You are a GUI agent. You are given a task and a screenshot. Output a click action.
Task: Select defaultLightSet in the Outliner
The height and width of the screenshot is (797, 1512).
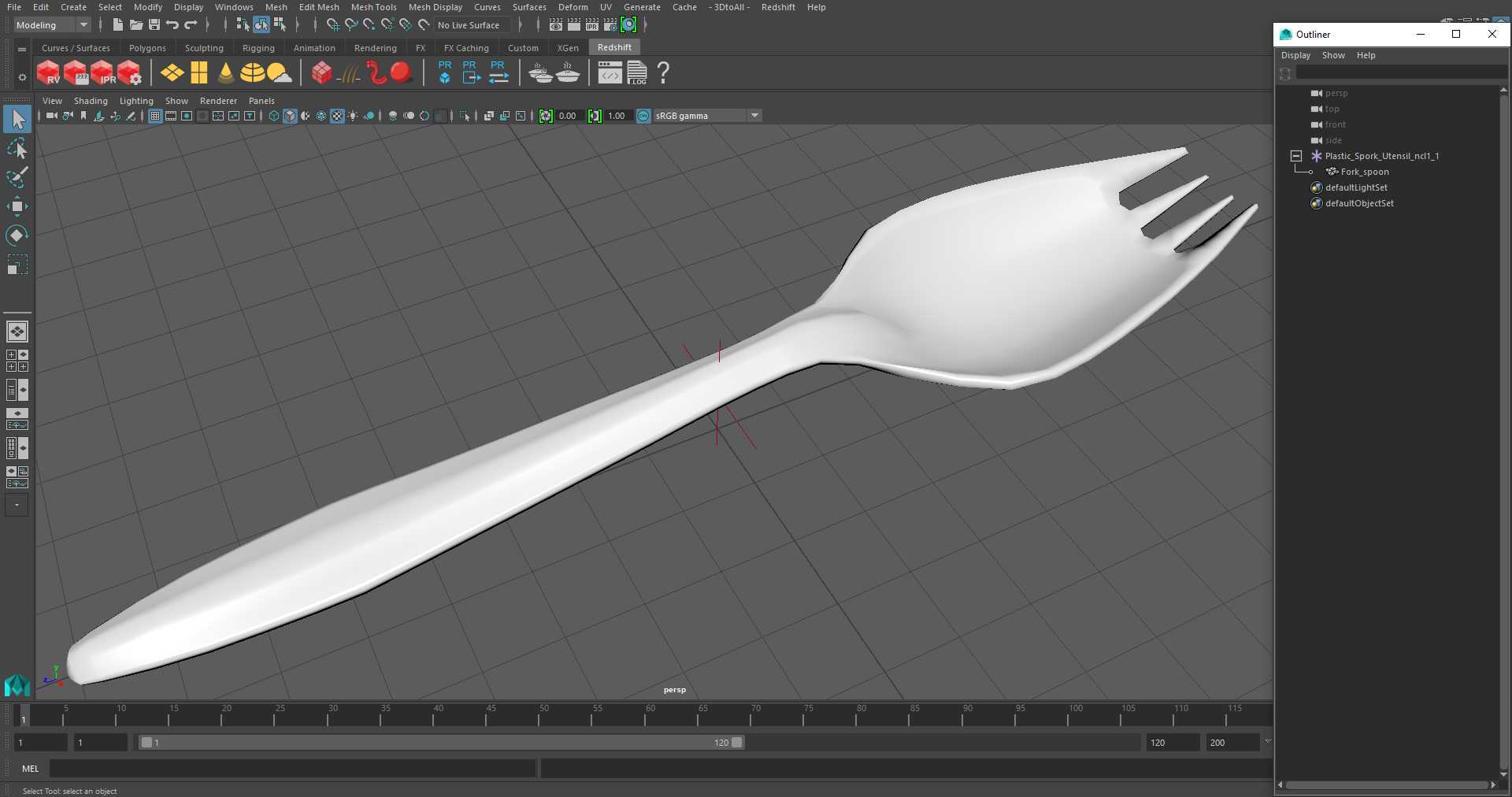pos(1356,187)
